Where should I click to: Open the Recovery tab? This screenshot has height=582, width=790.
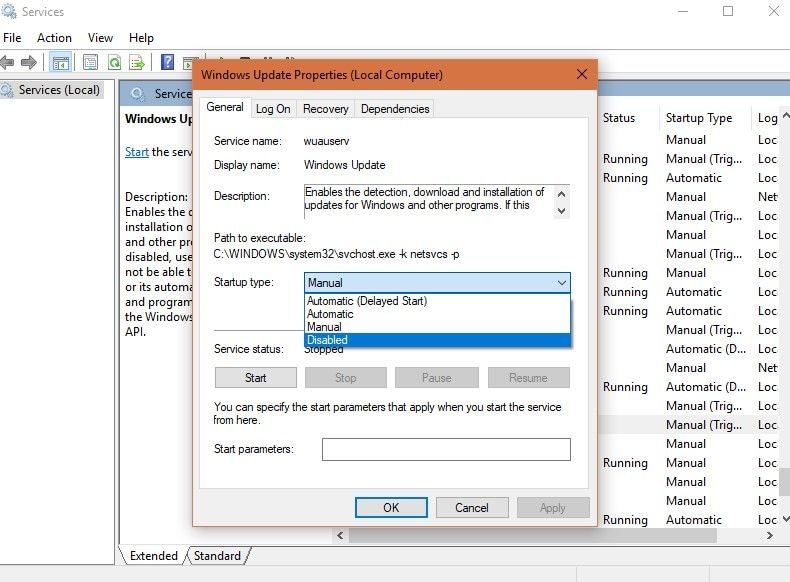point(325,109)
